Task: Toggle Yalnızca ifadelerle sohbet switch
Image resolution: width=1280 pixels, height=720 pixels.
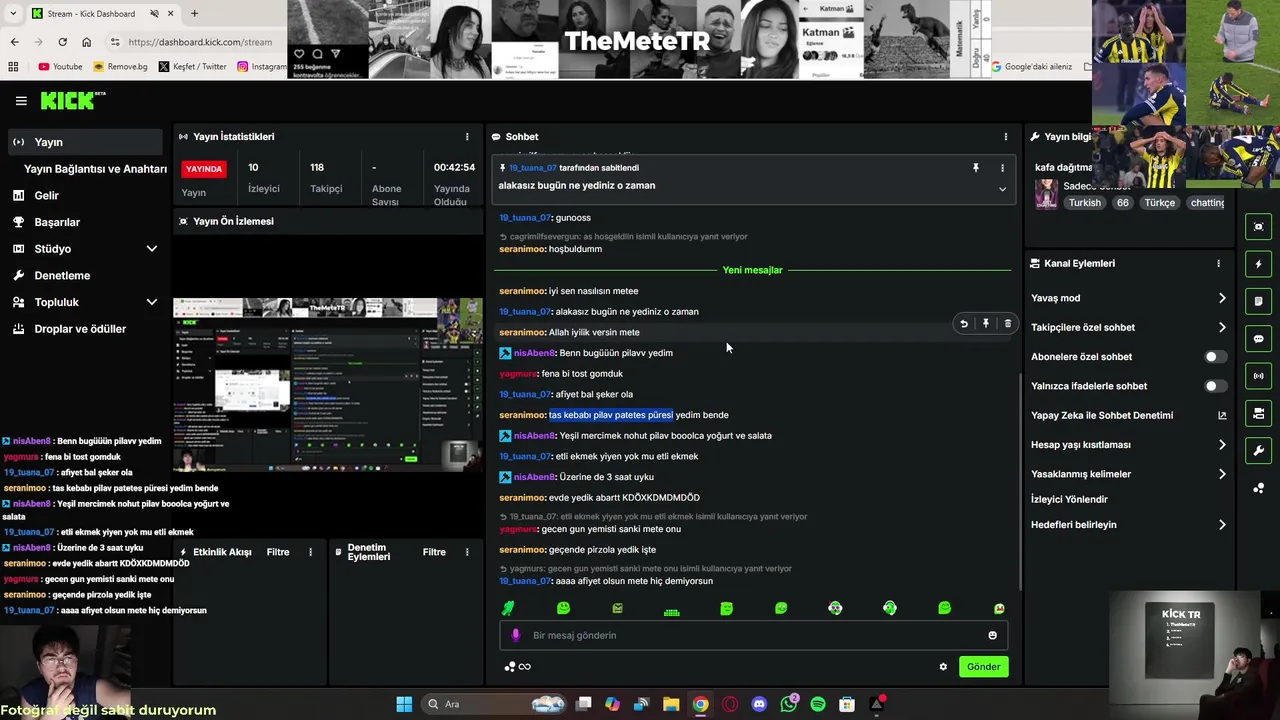Action: tap(1215, 386)
